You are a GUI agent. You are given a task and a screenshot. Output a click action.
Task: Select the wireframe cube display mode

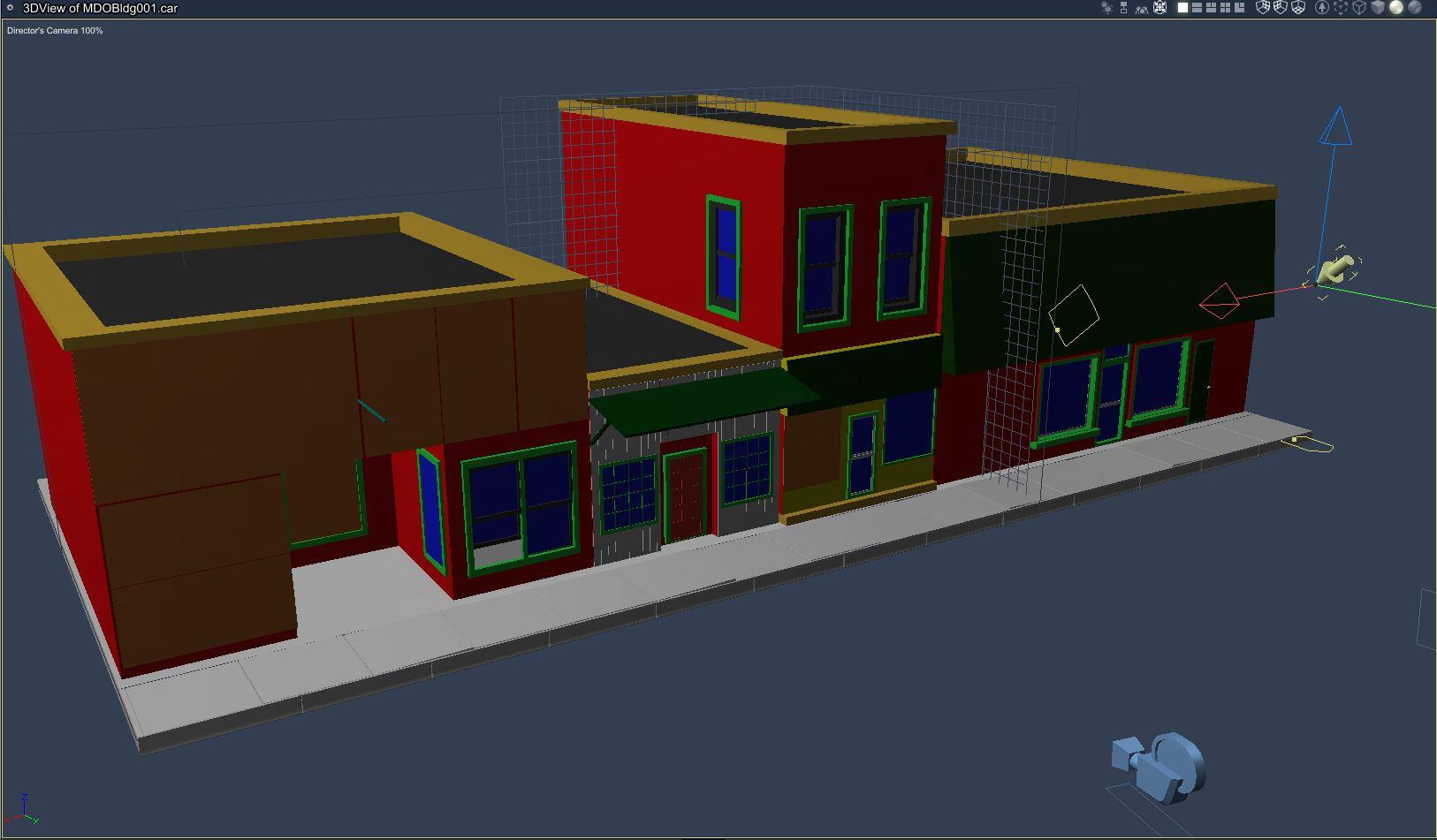coord(1359,8)
